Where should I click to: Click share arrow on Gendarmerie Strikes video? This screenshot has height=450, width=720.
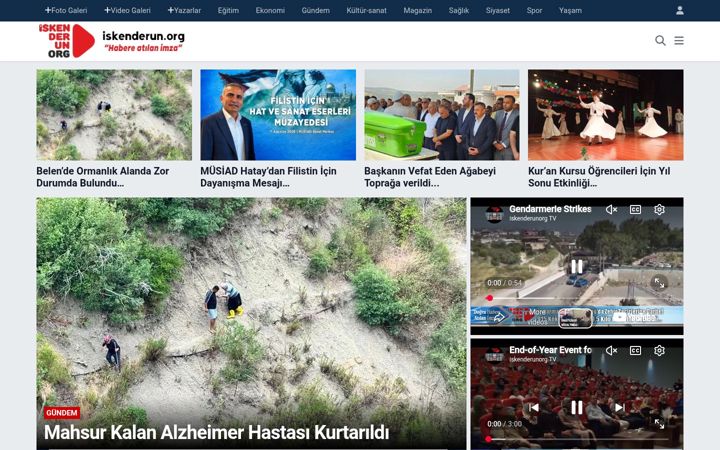[499, 316]
